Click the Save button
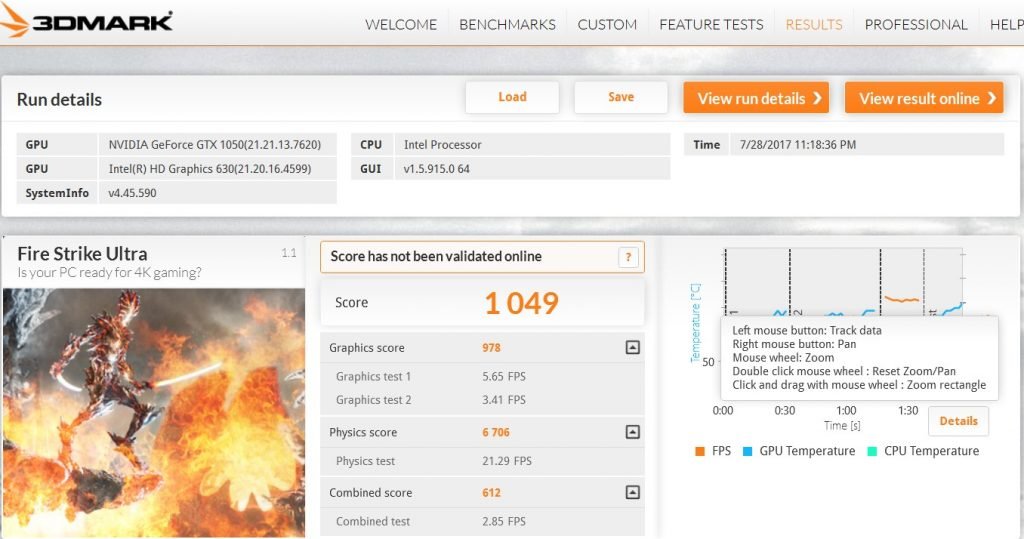The image size is (1024, 539). click(x=621, y=97)
